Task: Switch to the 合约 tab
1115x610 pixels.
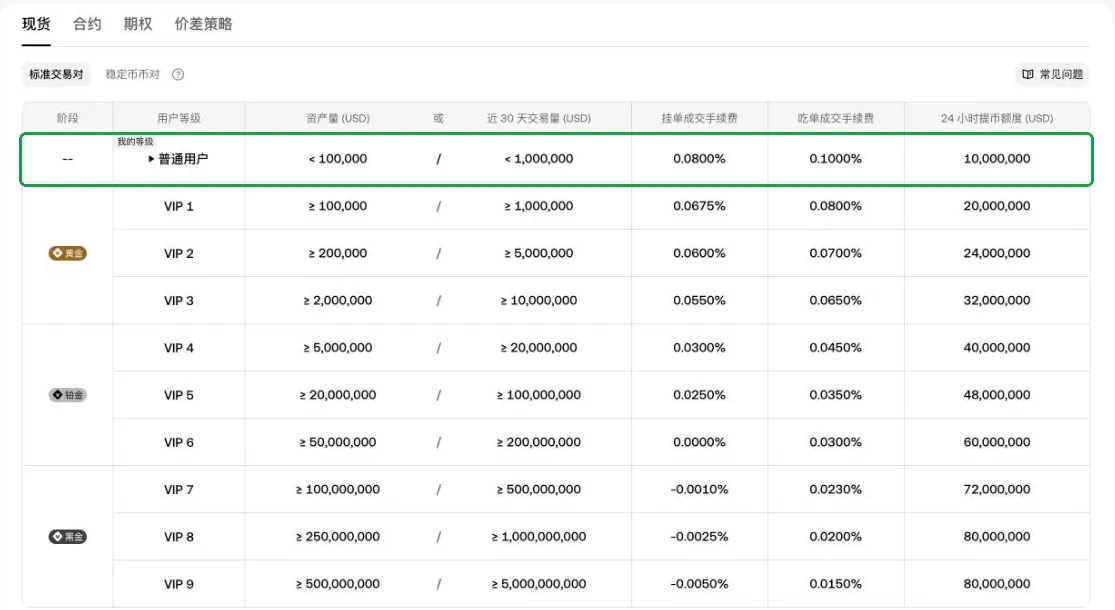Action: coord(87,24)
